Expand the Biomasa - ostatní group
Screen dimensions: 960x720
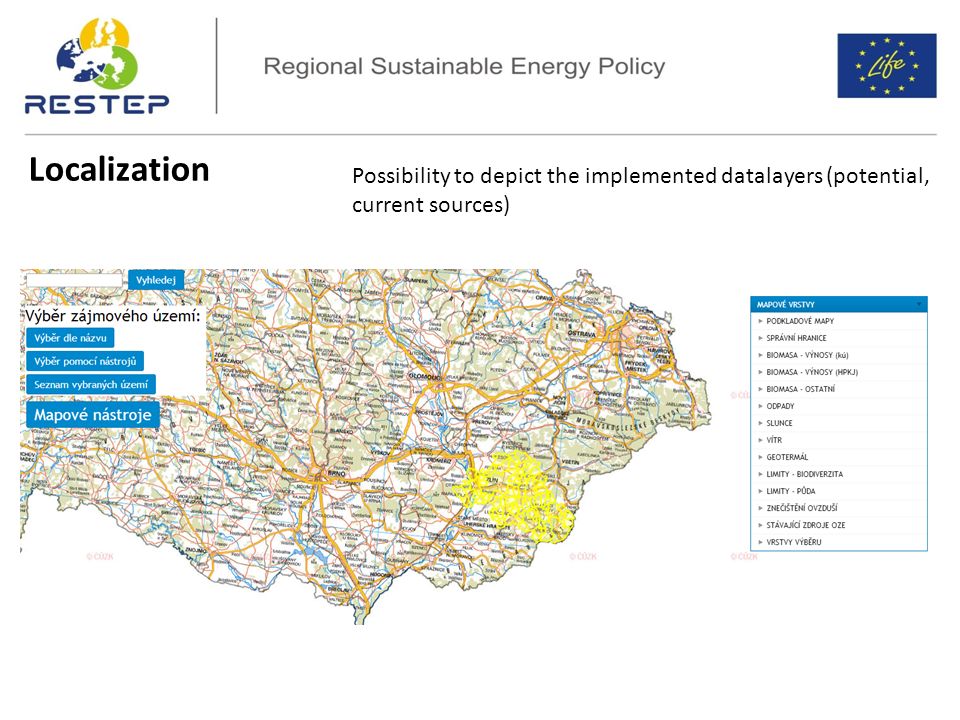pyautogui.click(x=839, y=389)
